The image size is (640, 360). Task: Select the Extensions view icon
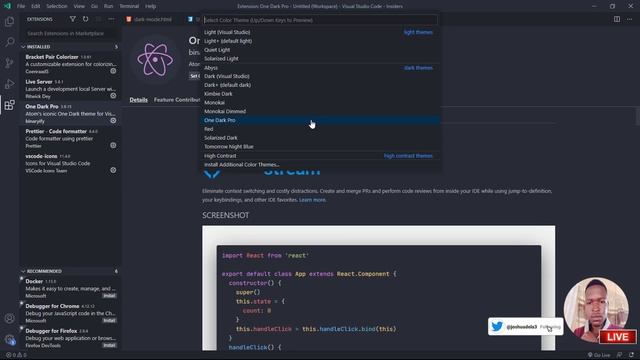[9, 105]
